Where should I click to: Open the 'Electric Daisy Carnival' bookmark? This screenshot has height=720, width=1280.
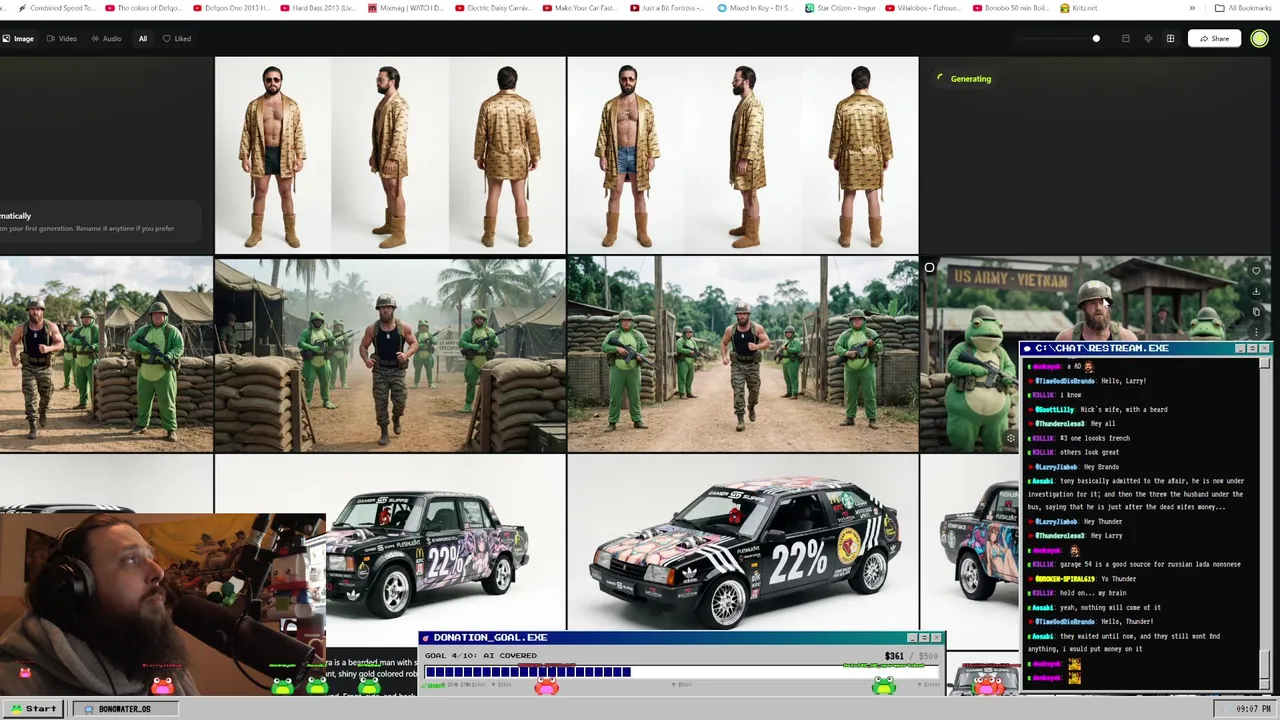pos(493,8)
